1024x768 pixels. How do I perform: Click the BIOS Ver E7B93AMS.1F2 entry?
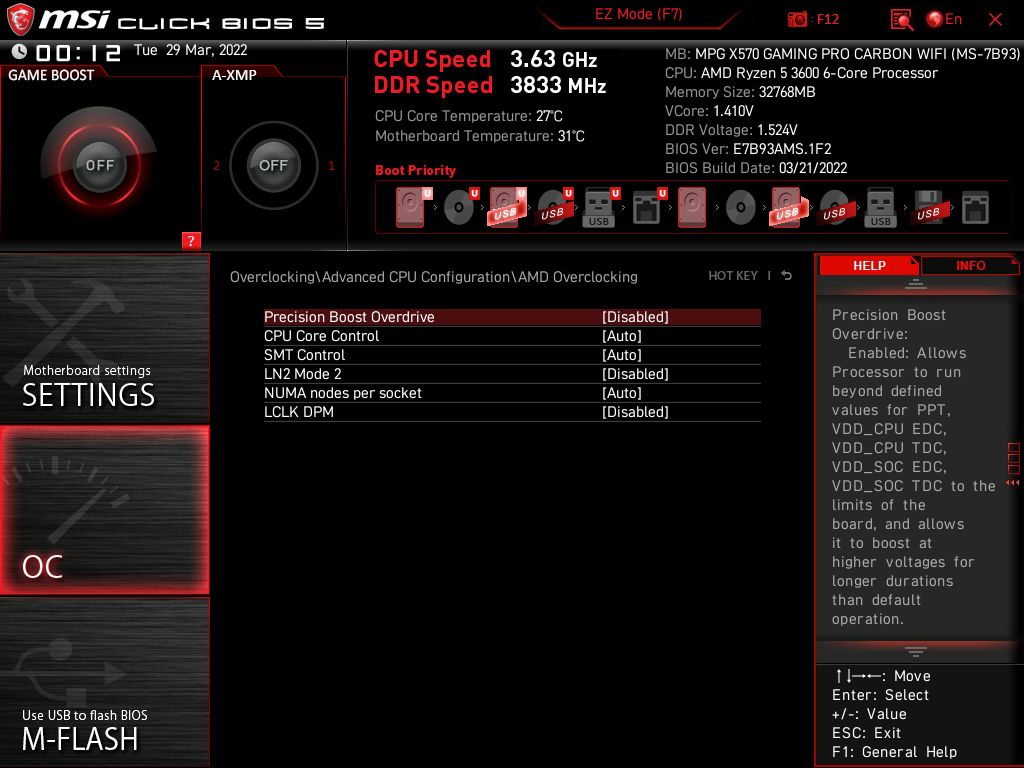coord(748,148)
